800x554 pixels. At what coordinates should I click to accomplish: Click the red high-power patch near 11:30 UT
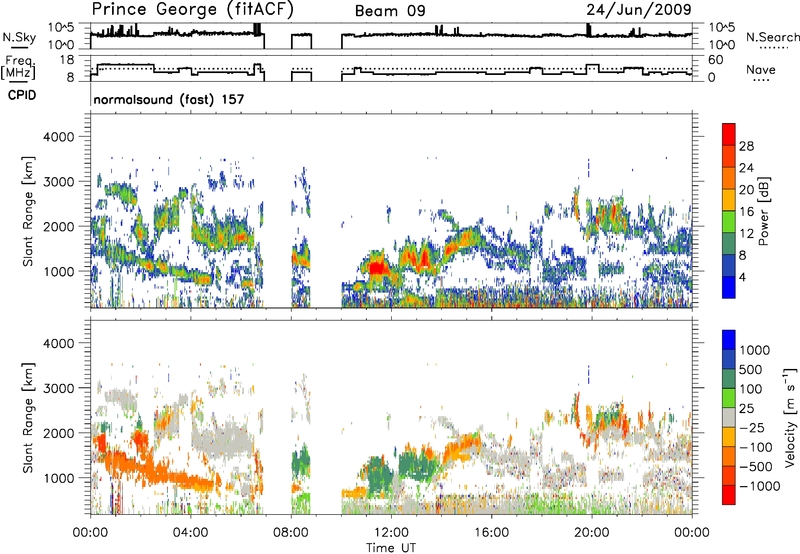[x=378, y=268]
